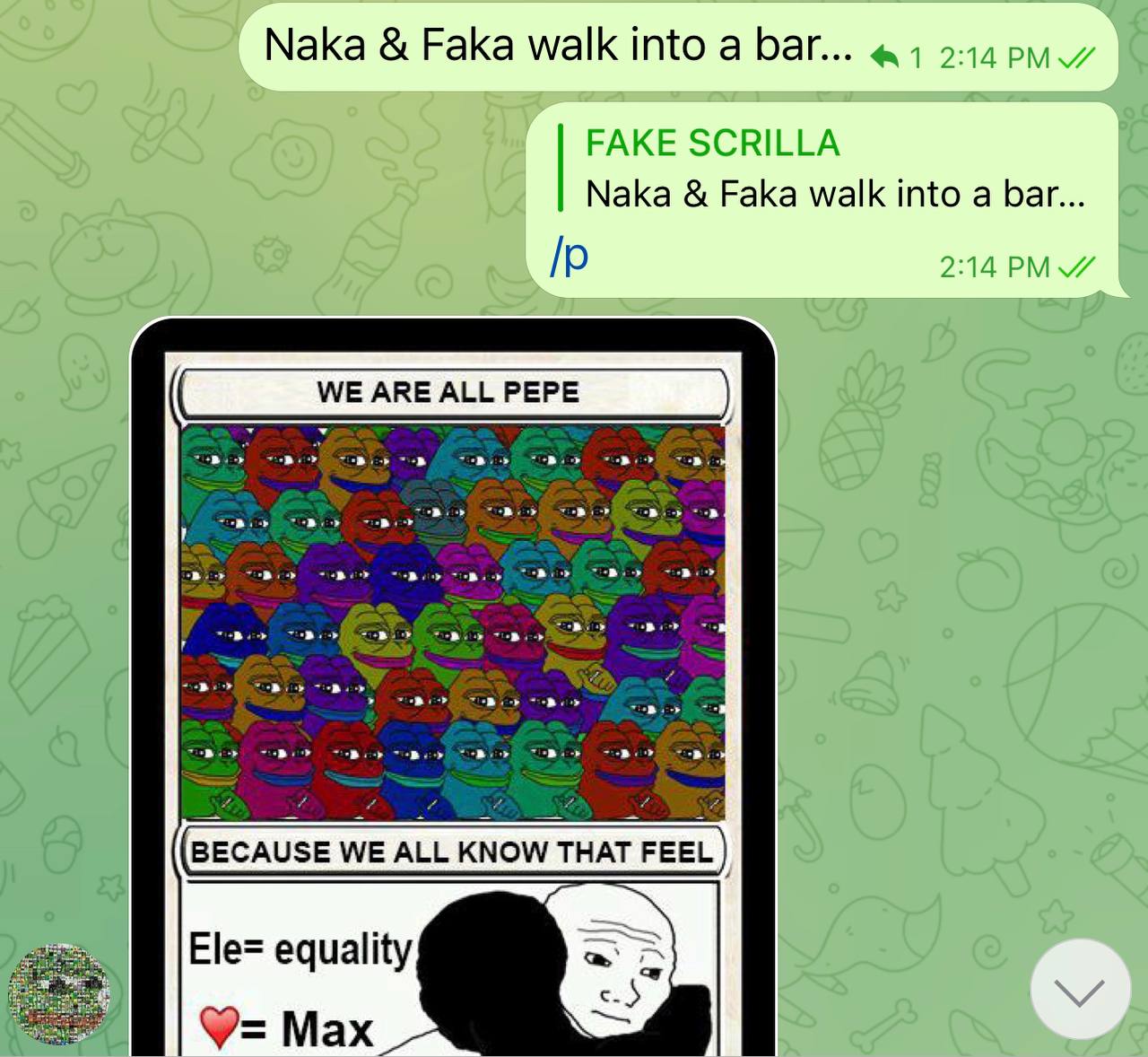Tap the scroll-to-bottom chevron button
The image size is (1148, 1057).
(1080, 989)
